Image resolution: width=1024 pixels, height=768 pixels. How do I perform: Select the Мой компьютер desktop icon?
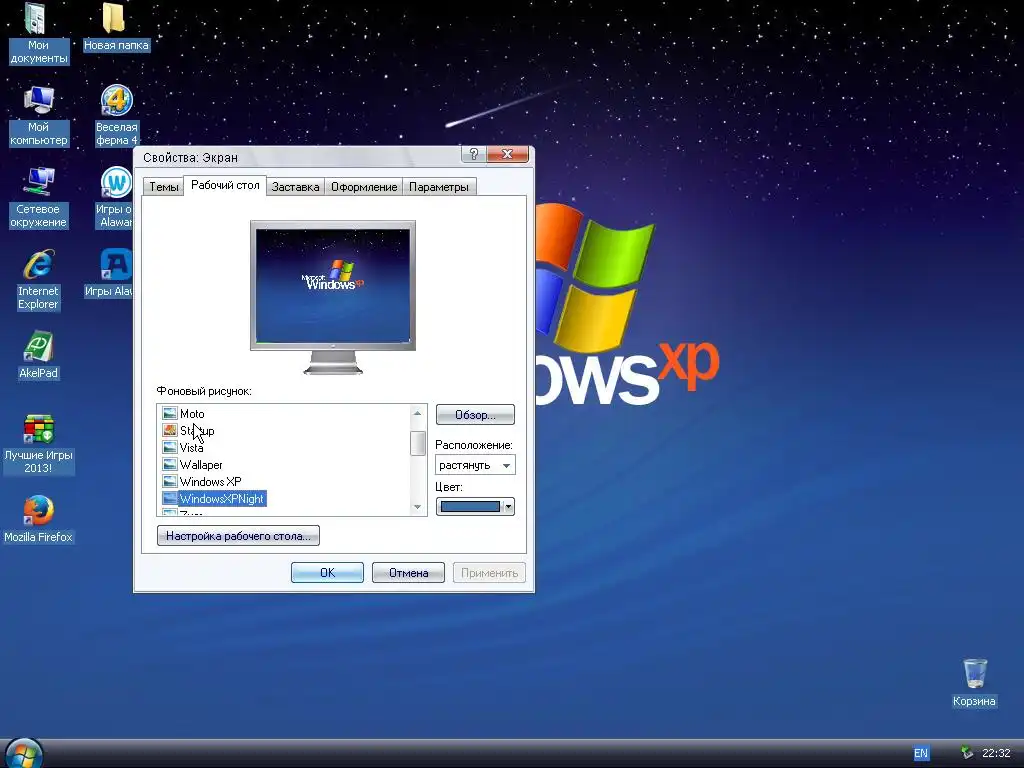38,115
